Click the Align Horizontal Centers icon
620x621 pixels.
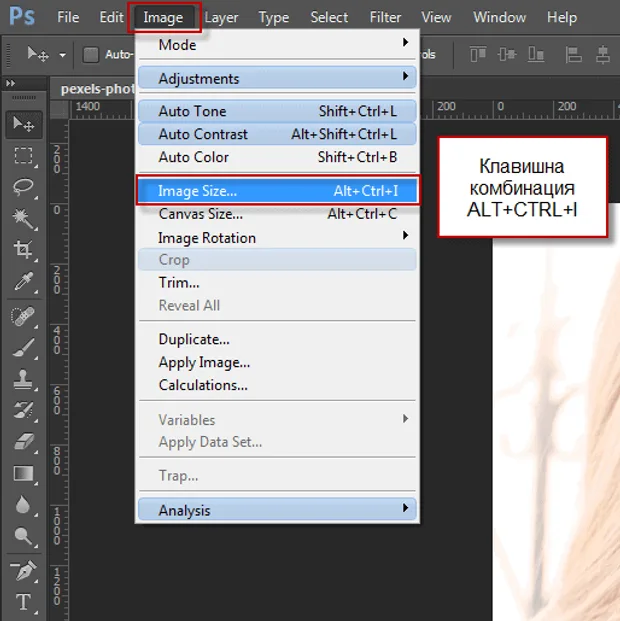coord(603,54)
